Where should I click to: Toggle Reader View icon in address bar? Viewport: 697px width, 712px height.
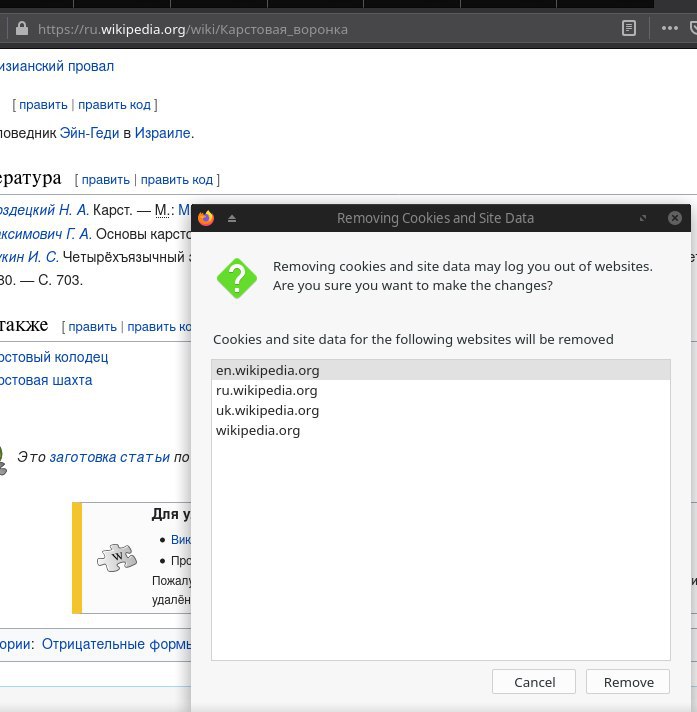point(628,29)
